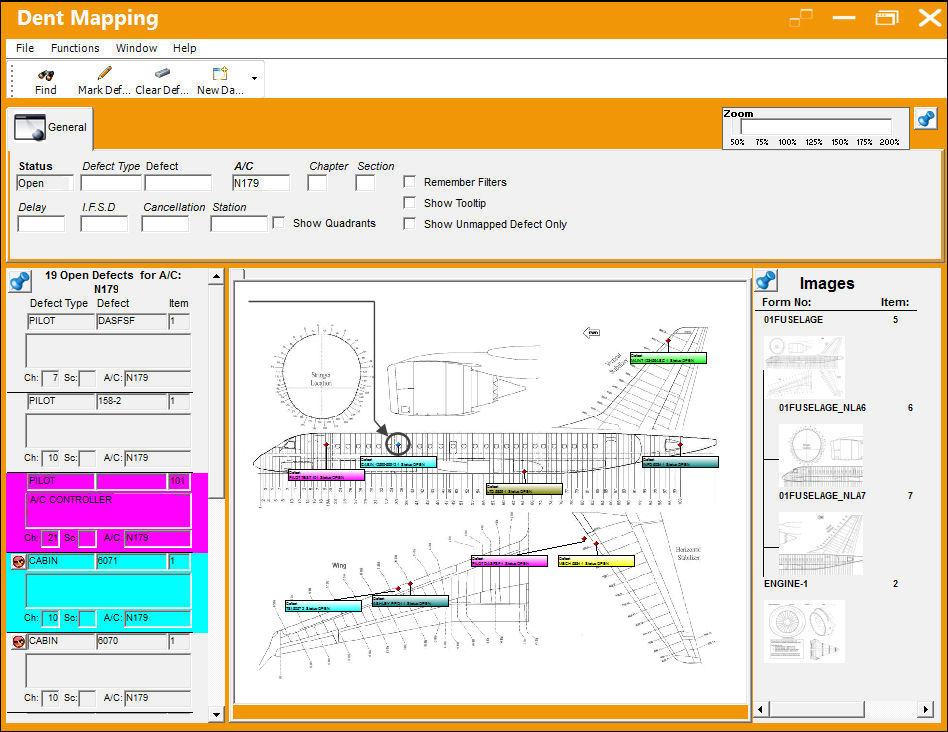Click the pin icon next to Zoom
This screenshot has width=948, height=732.
point(926,118)
